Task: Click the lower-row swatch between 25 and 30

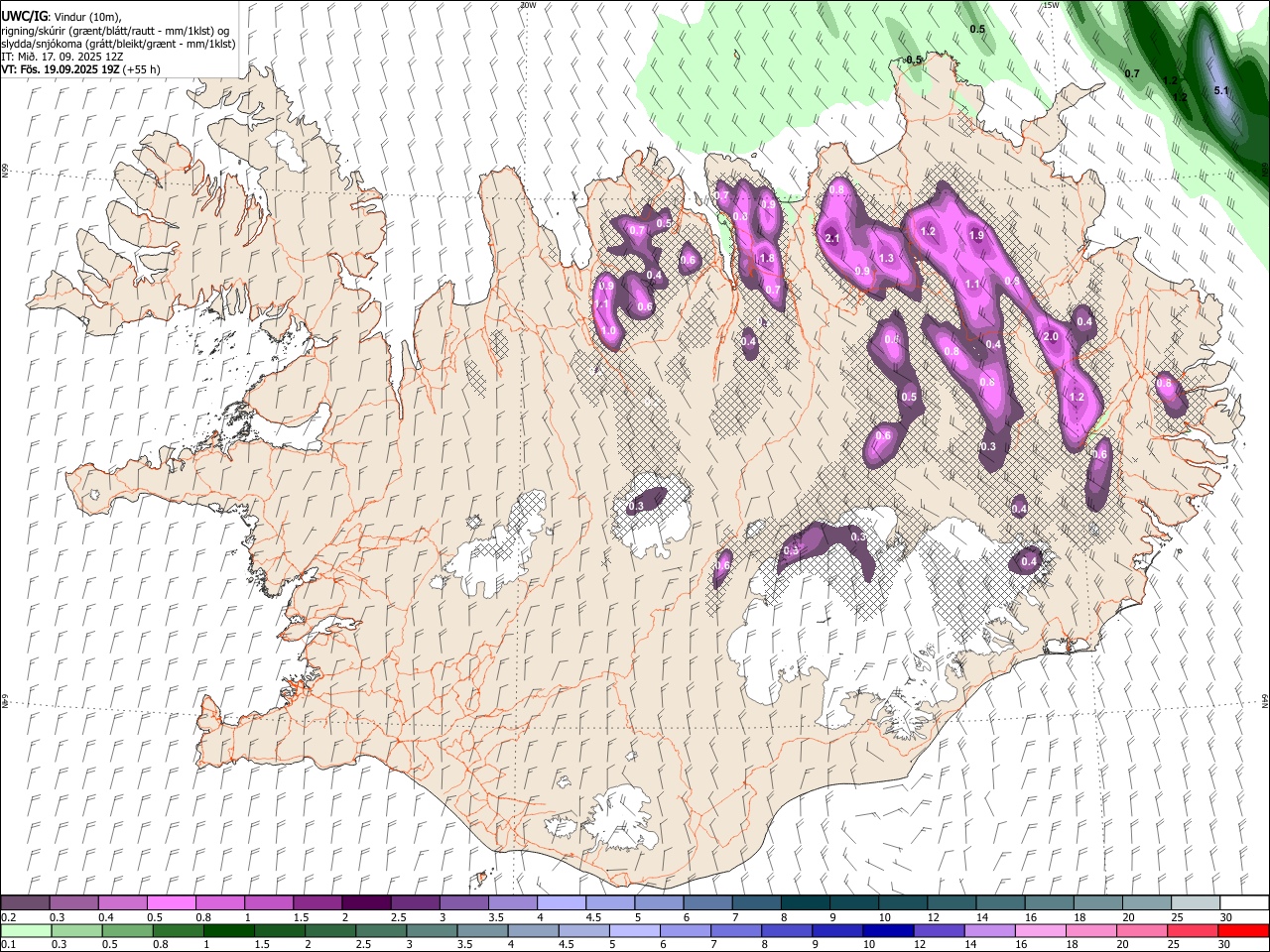Action: pyautogui.click(x=1192, y=930)
